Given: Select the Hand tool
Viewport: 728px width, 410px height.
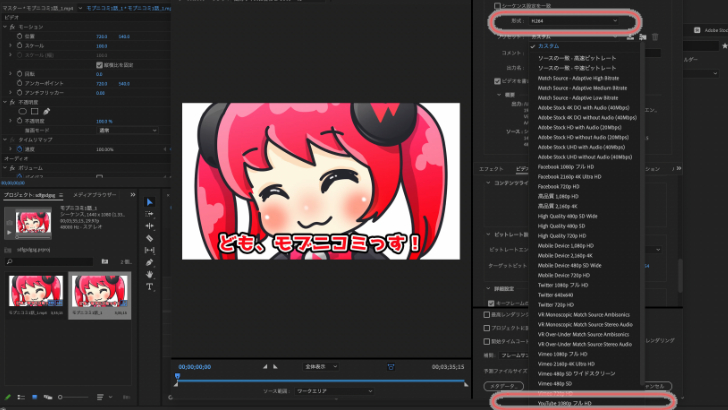Looking at the screenshot, I should pos(150,274).
